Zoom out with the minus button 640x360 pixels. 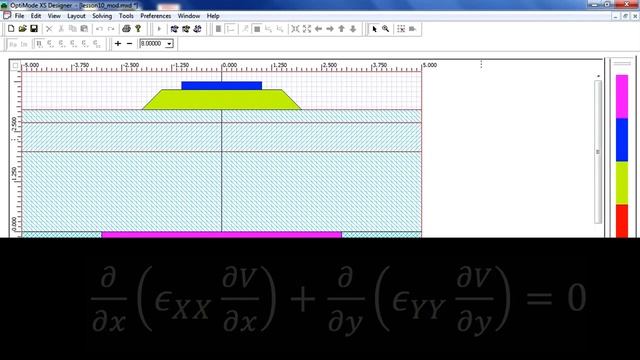129,43
